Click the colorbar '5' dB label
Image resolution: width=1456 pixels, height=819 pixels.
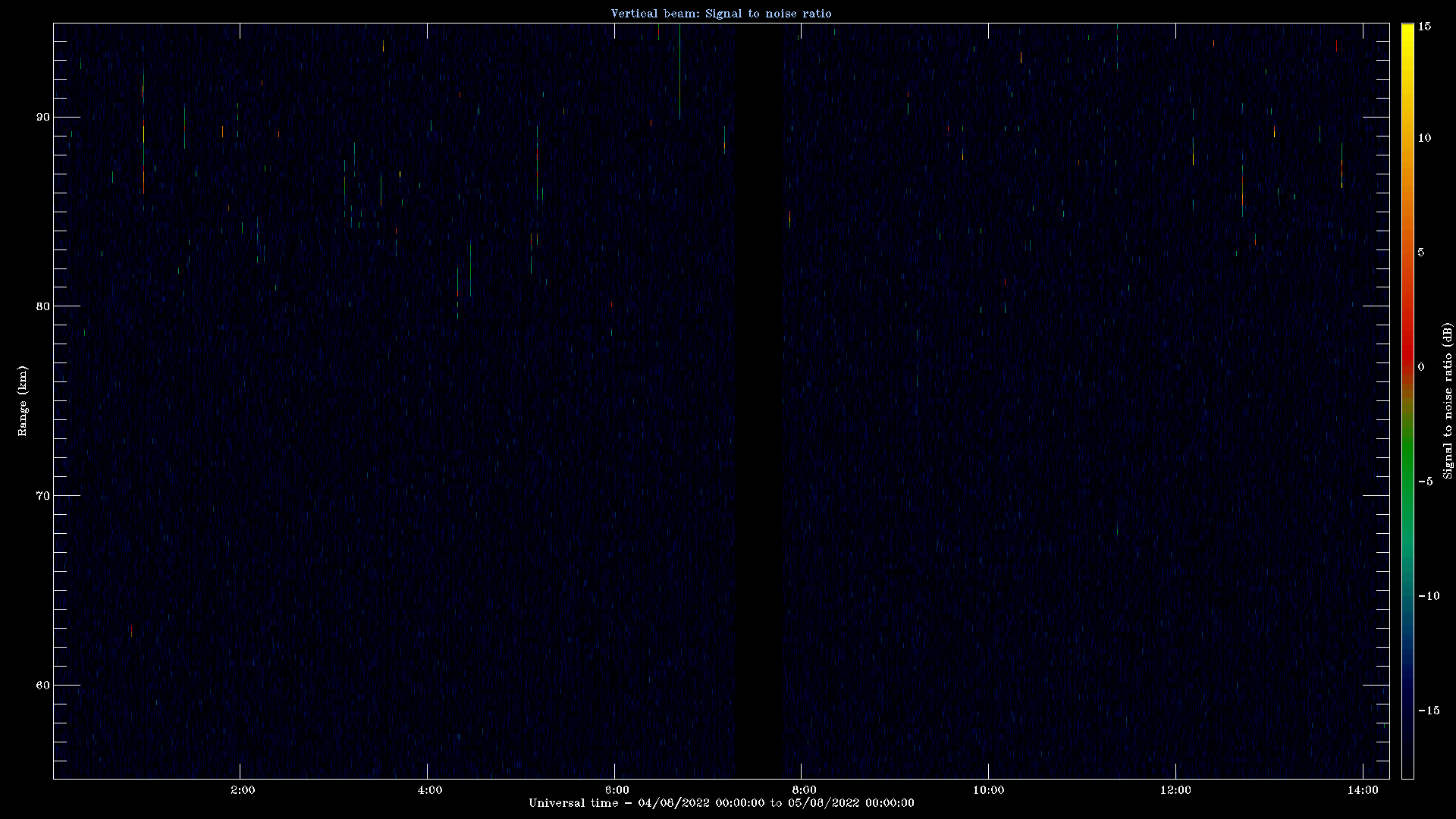[x=1422, y=253]
